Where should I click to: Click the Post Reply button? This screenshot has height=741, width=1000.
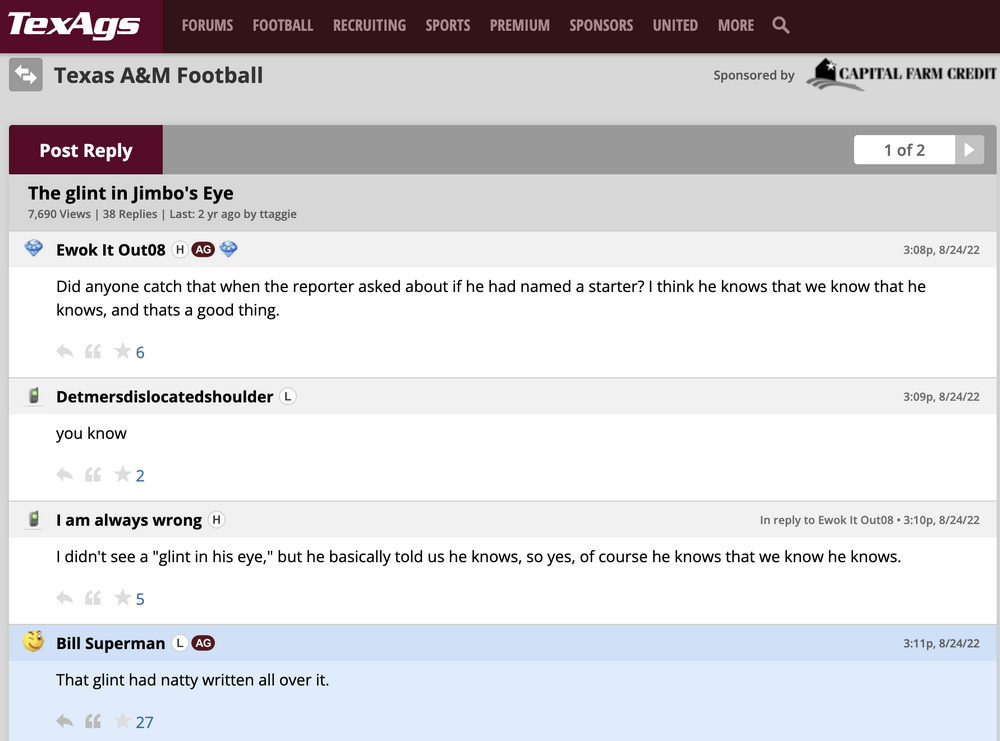click(x=86, y=151)
